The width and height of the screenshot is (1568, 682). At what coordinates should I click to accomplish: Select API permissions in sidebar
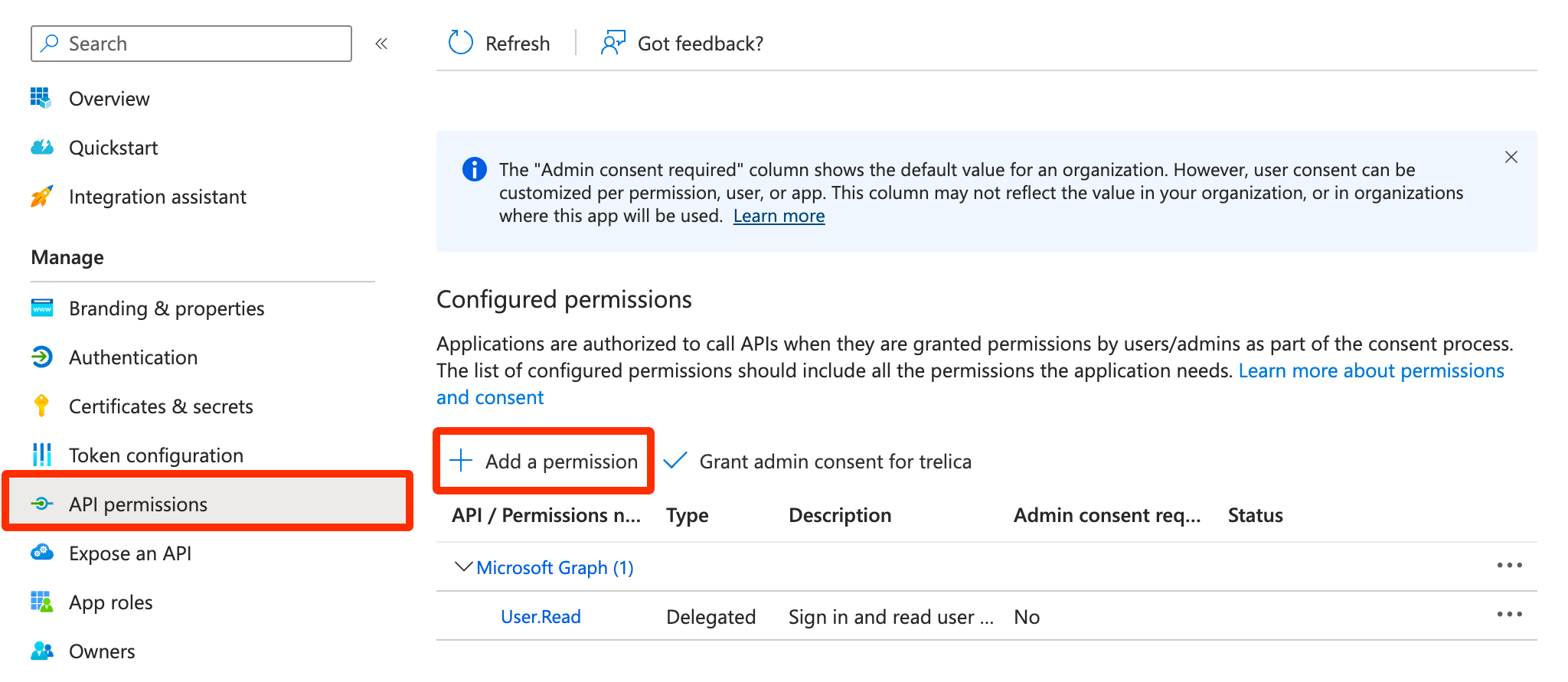(208, 504)
